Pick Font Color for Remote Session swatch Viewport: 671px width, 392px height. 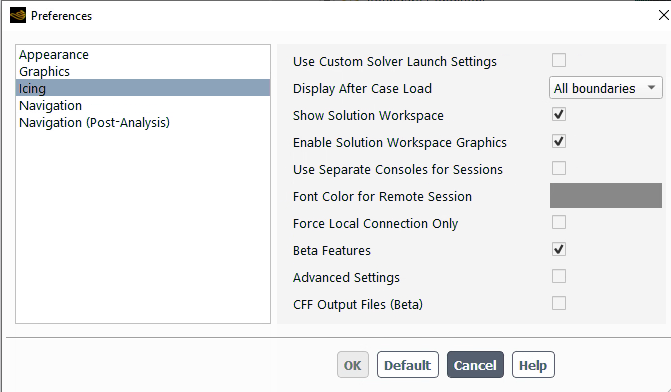(x=606, y=196)
